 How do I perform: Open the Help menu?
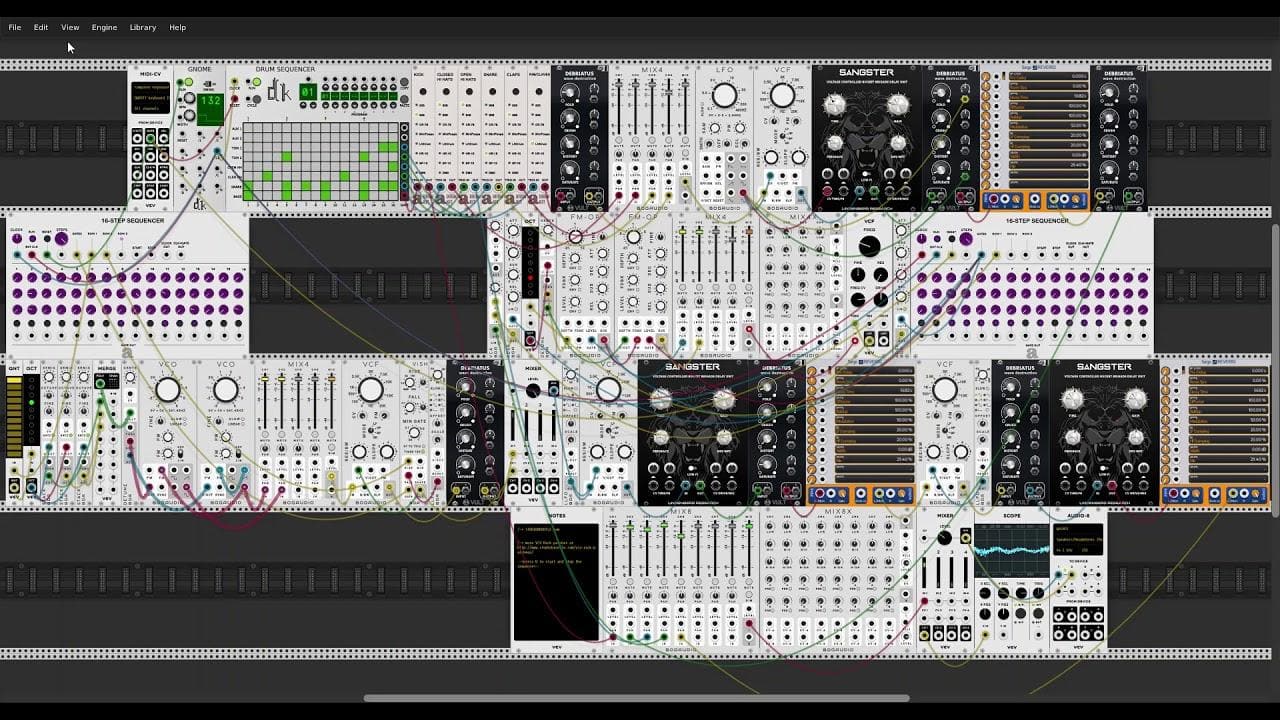point(177,27)
